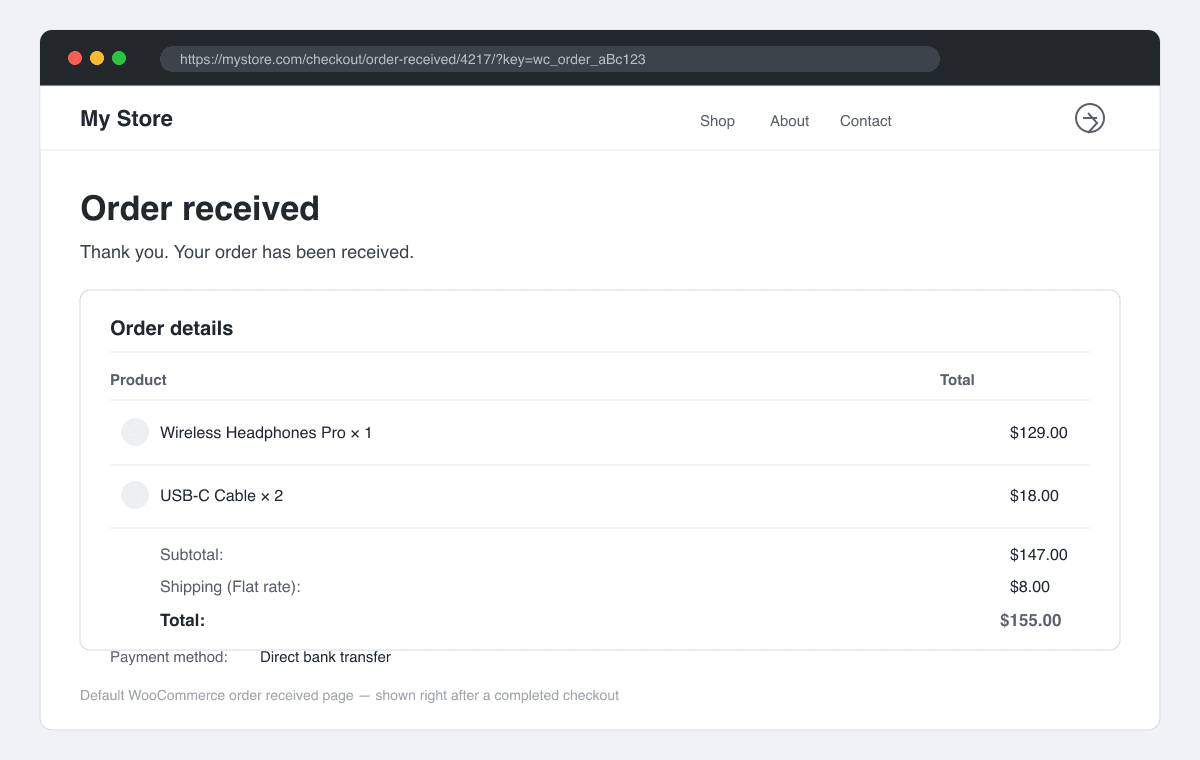The width and height of the screenshot is (1200, 760).
Task: Click the My Store site title
Action: click(x=126, y=119)
